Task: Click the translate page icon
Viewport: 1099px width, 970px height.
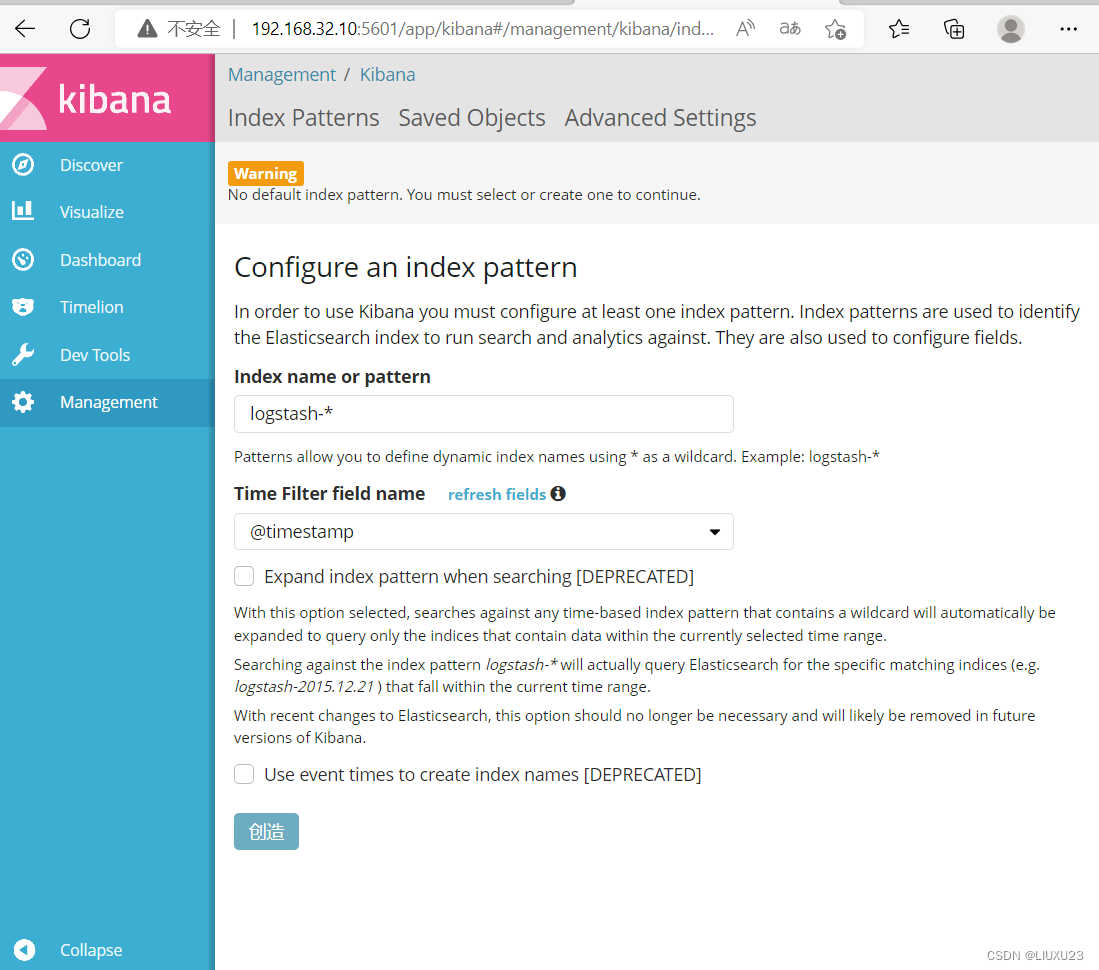Action: pyautogui.click(x=790, y=29)
